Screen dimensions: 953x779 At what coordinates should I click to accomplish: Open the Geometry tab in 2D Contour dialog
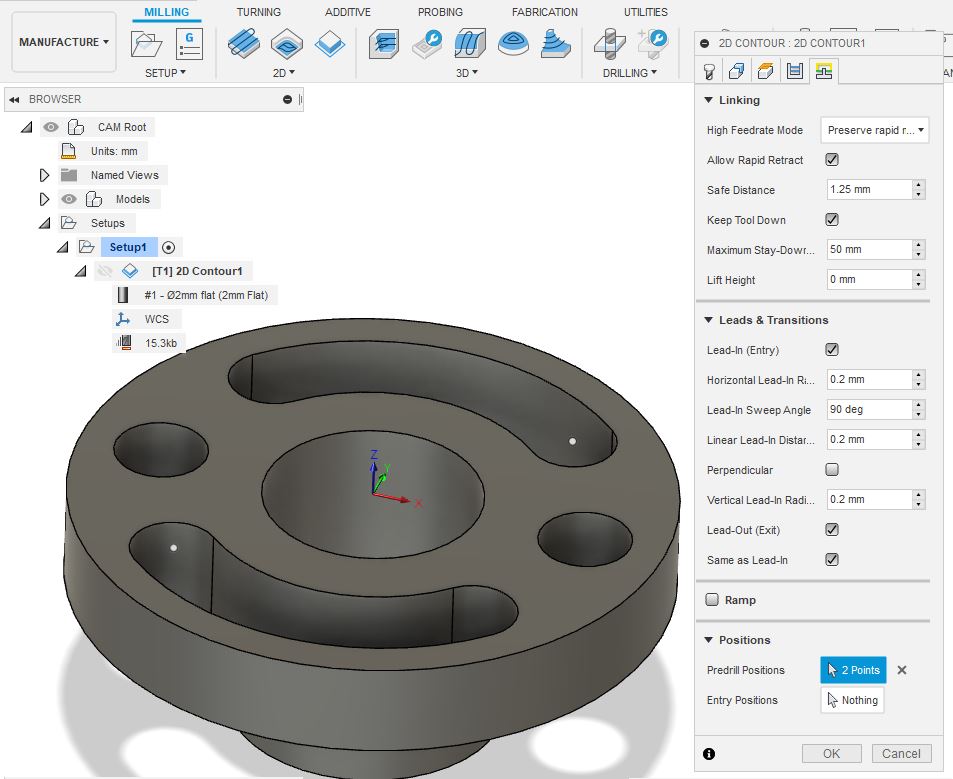click(737, 71)
